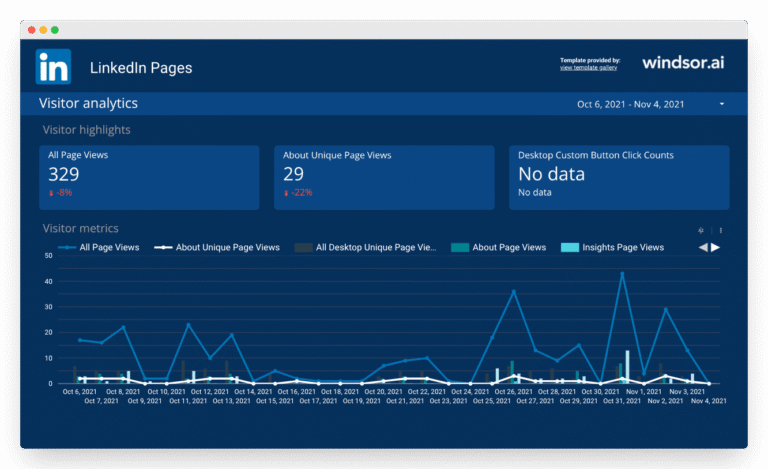Open the date range dropdown arrow
Viewport: 768px width, 469px height.
(x=722, y=104)
